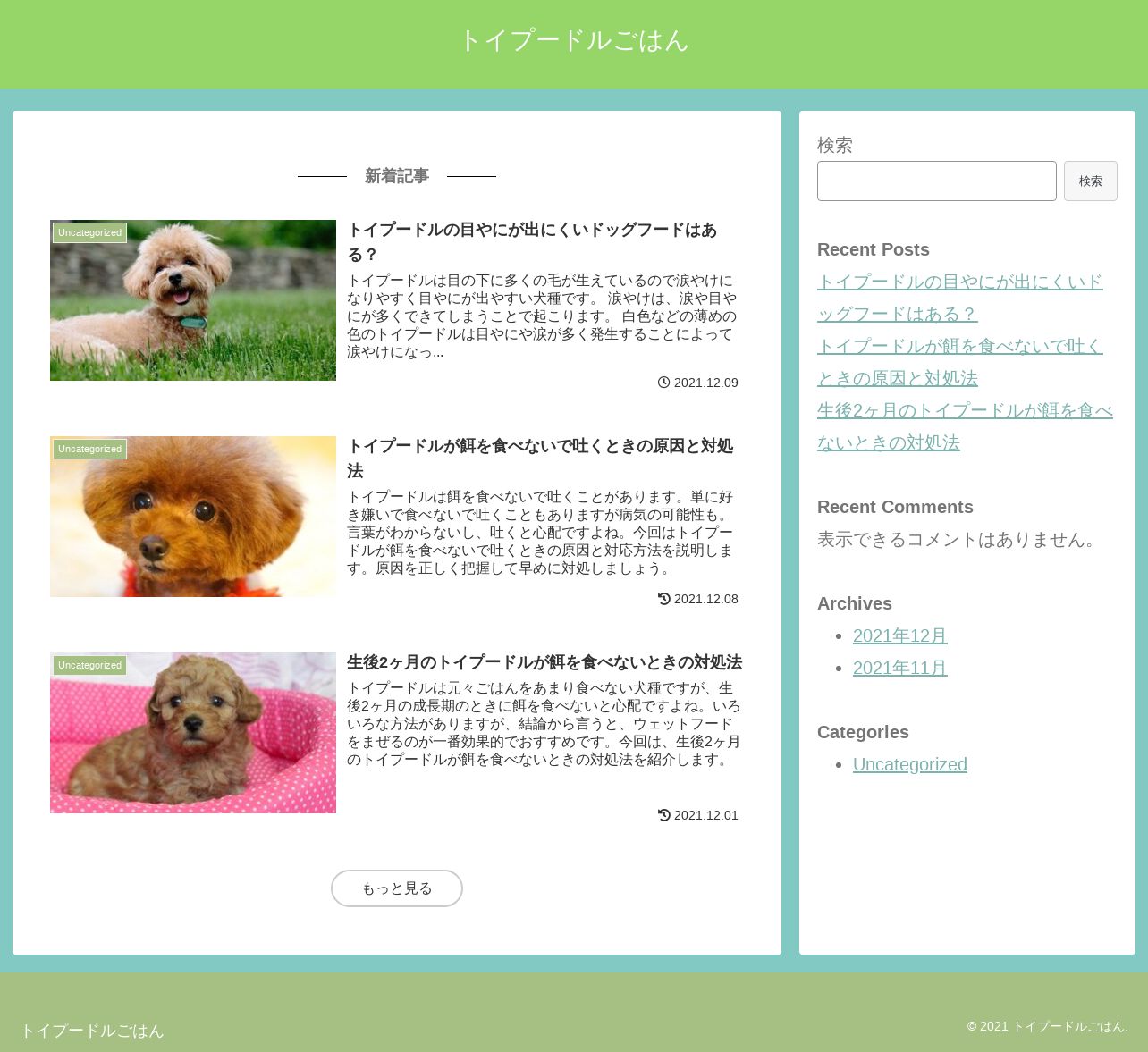Open Recent Posts link about 目やにが出にくいドッグフード
The width and height of the screenshot is (1148, 1052).
[x=960, y=298]
